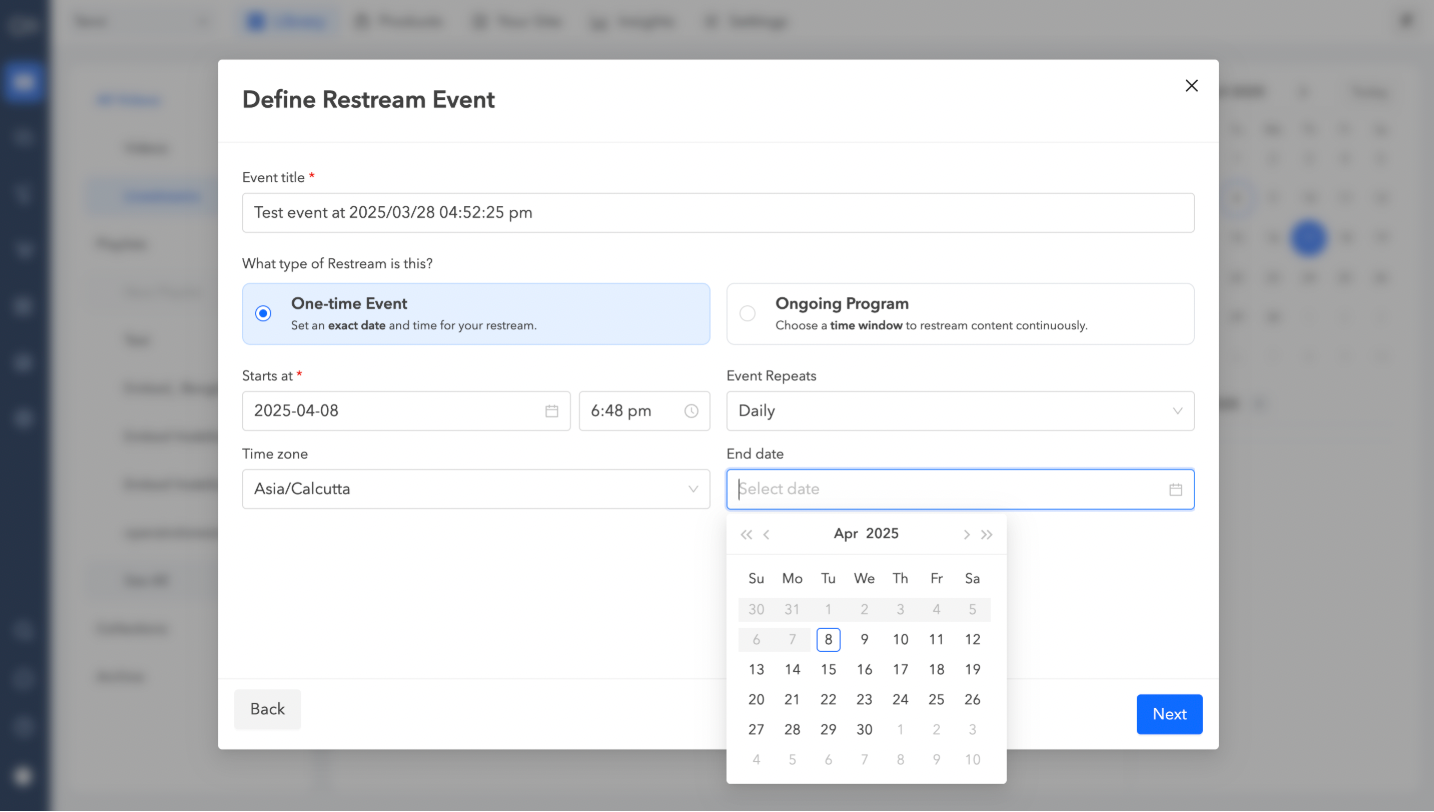Image resolution: width=1434 pixels, height=812 pixels.
Task: Open the calendar icon in Starts at field
Action: click(552, 411)
